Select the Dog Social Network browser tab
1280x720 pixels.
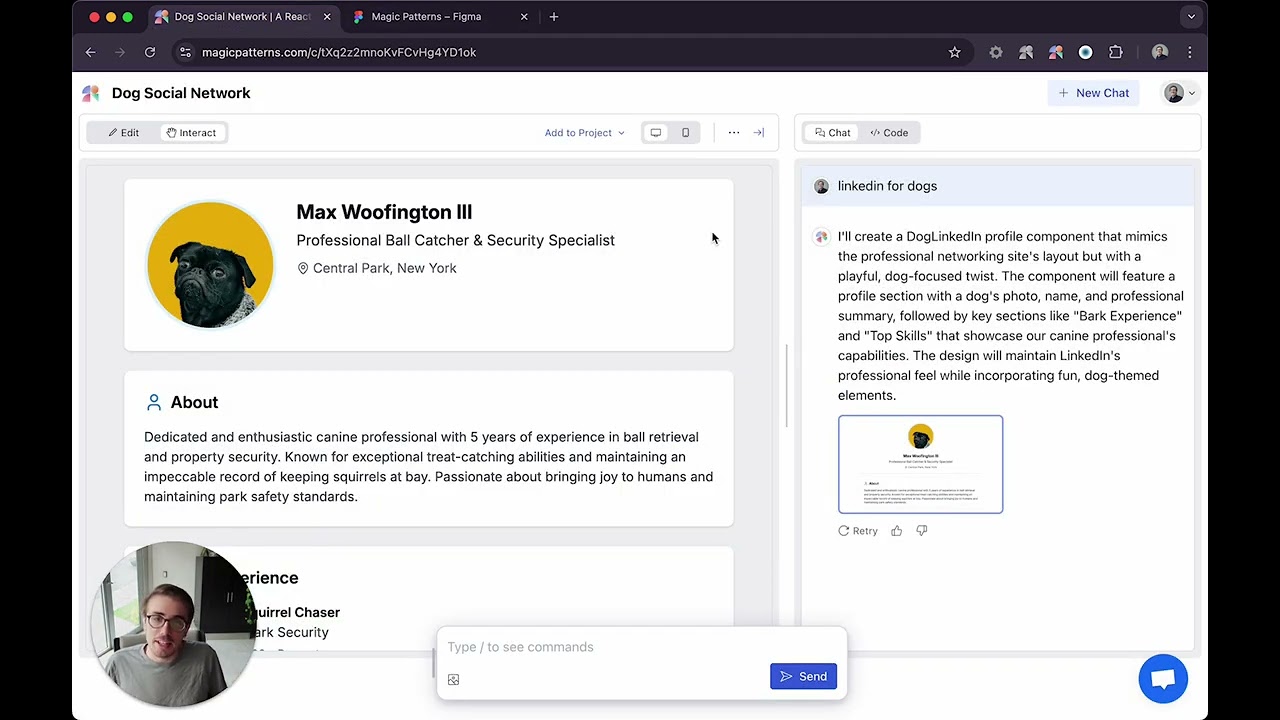(x=242, y=16)
